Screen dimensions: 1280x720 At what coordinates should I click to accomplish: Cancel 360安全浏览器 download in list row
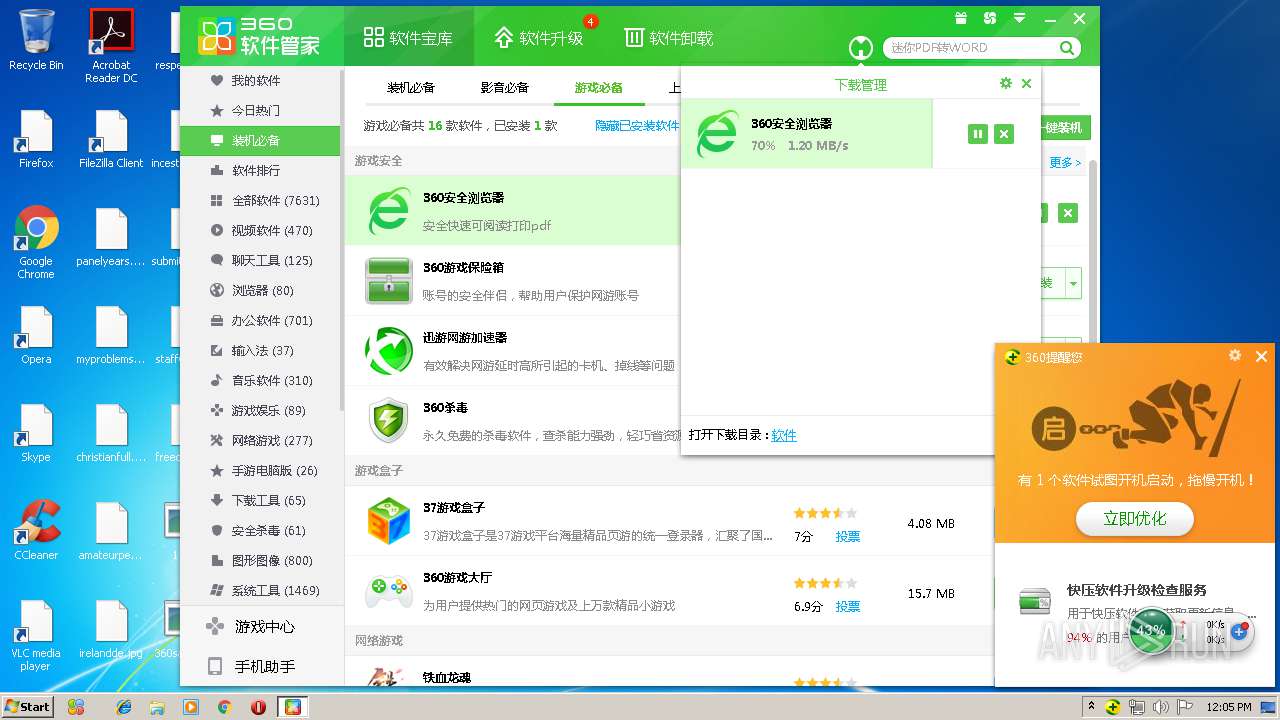pyautogui.click(x=1068, y=213)
